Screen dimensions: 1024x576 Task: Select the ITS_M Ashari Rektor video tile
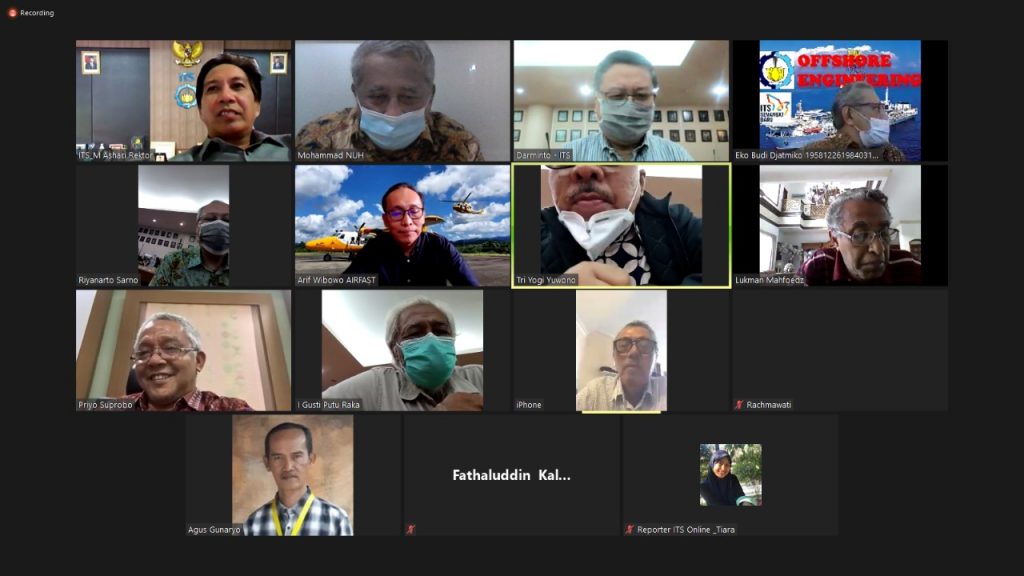coord(184,100)
